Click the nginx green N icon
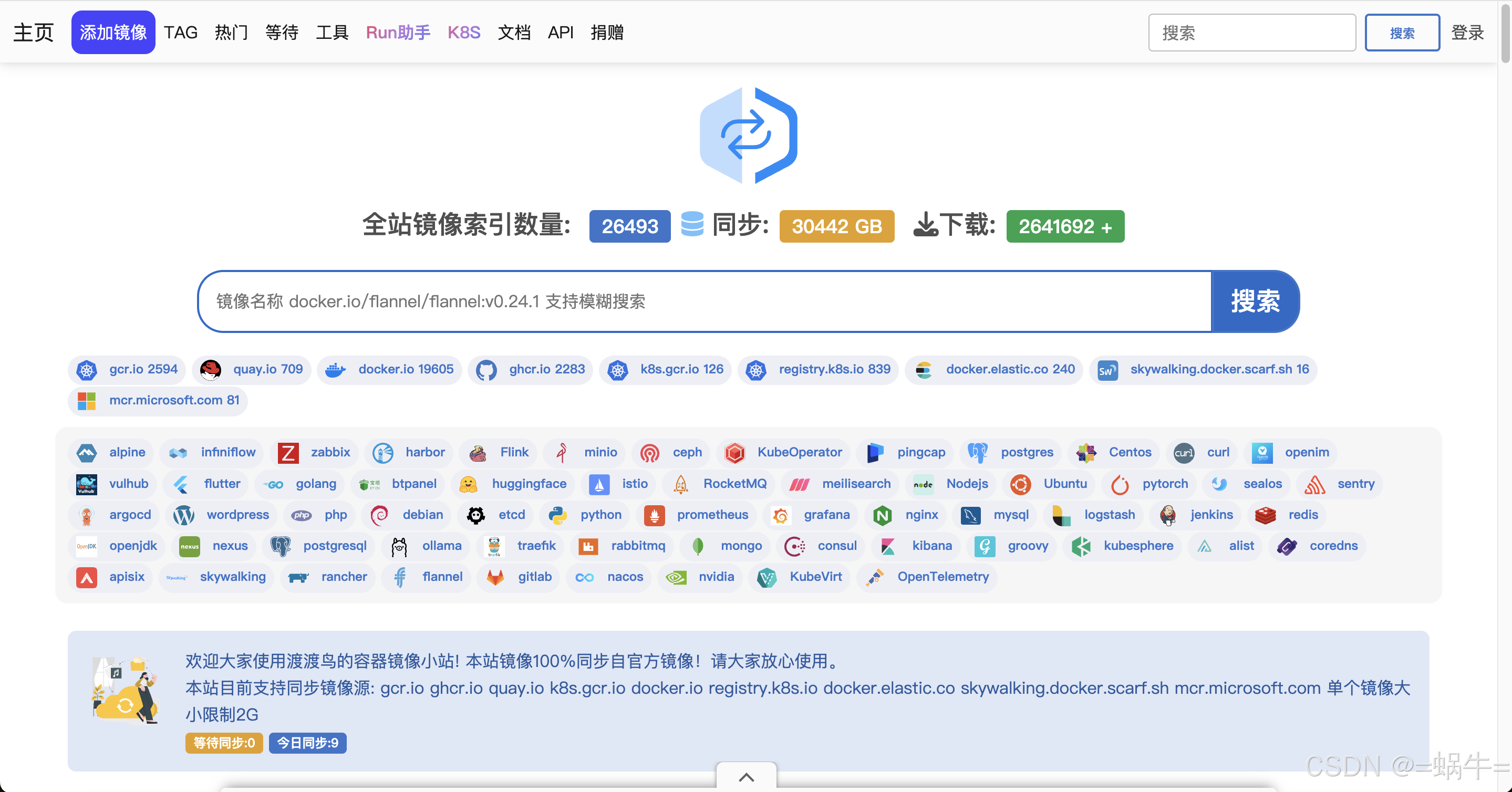 [882, 515]
